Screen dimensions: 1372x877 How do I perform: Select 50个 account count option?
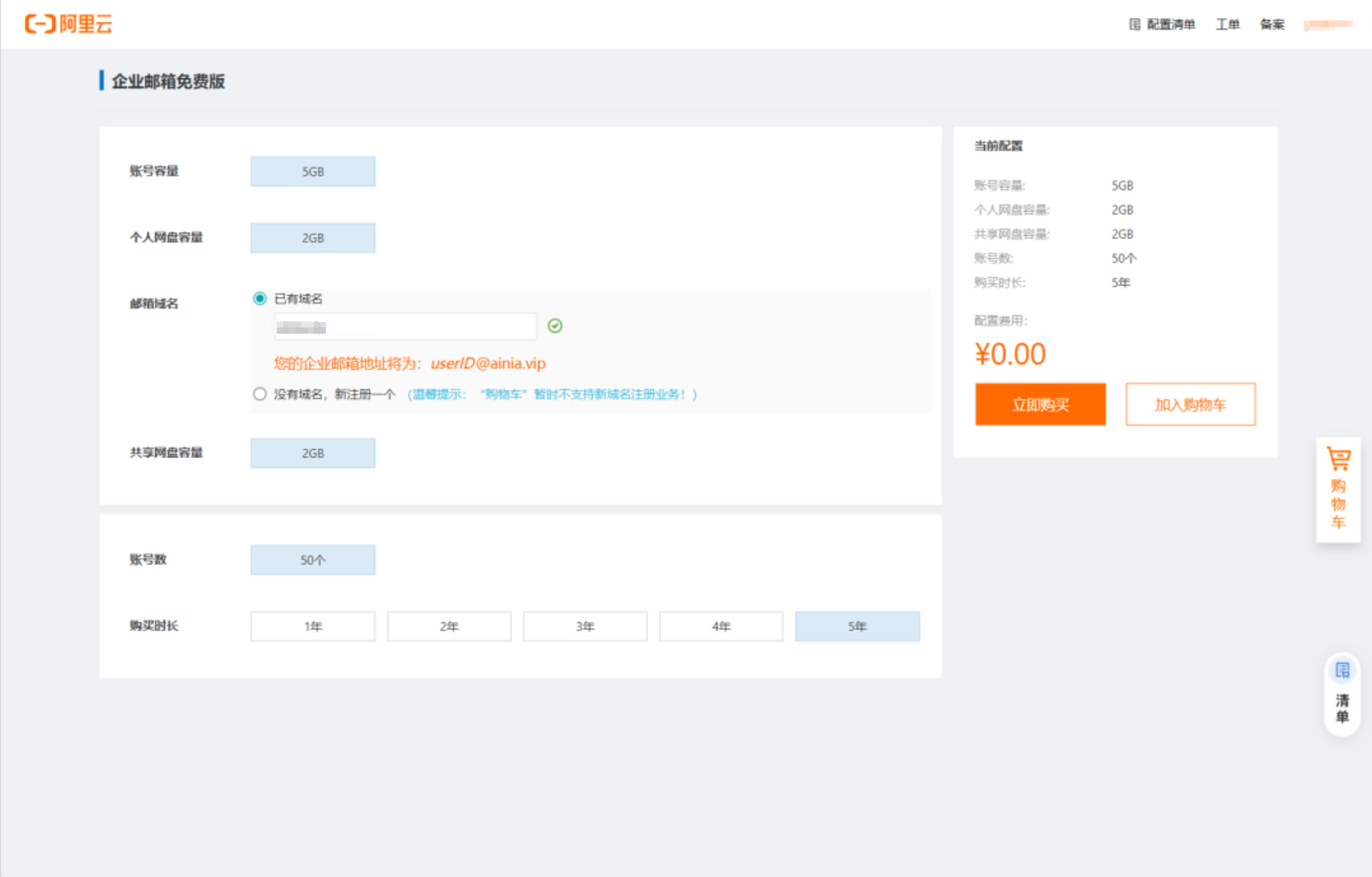click(313, 560)
